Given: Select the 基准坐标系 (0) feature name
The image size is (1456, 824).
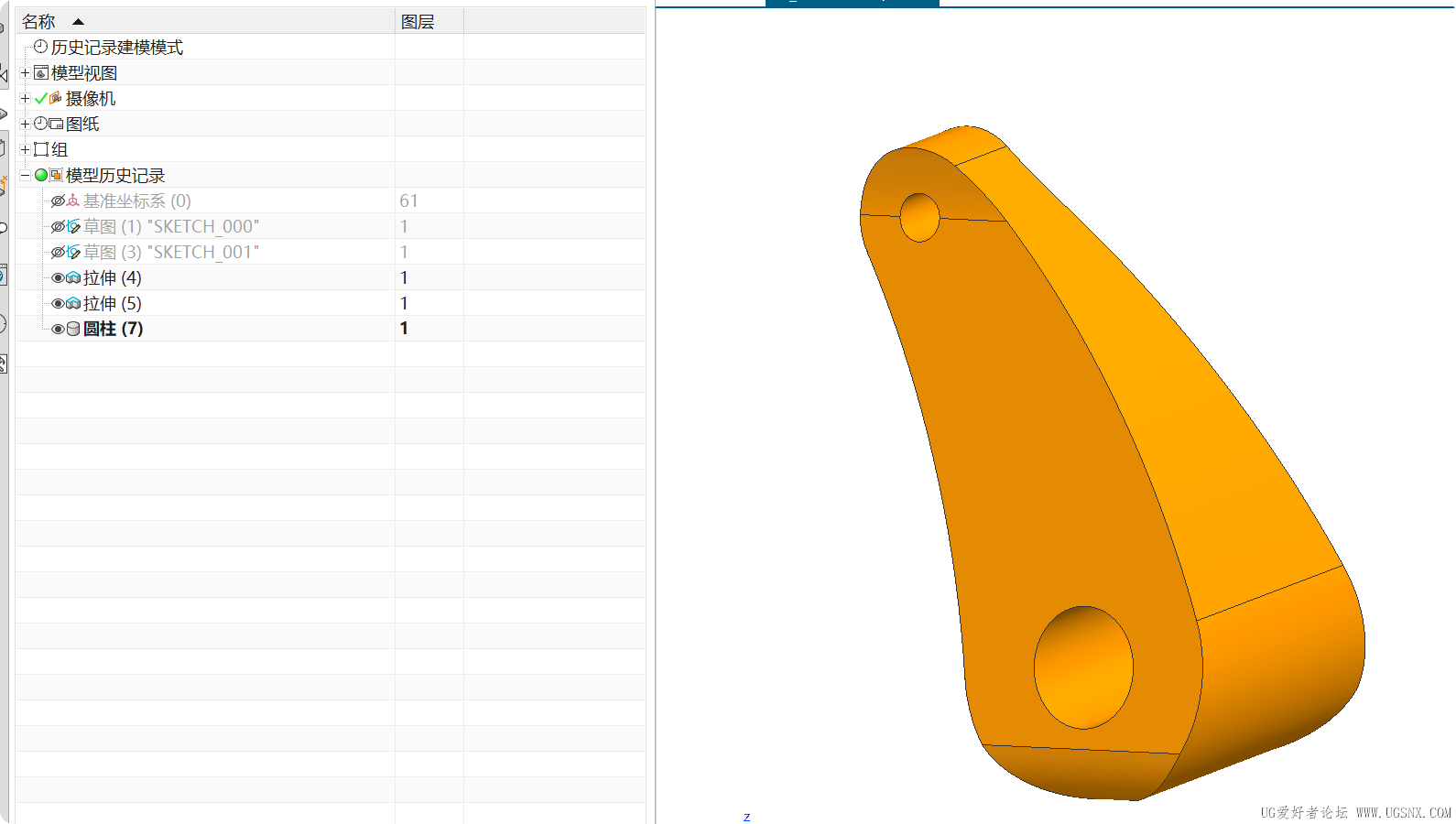Looking at the screenshot, I should tap(137, 201).
